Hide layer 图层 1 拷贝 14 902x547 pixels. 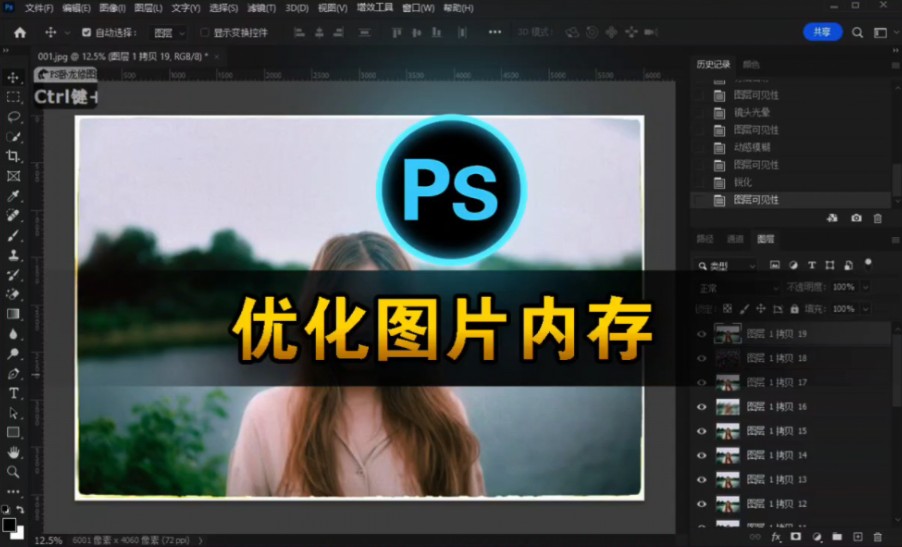click(701, 456)
